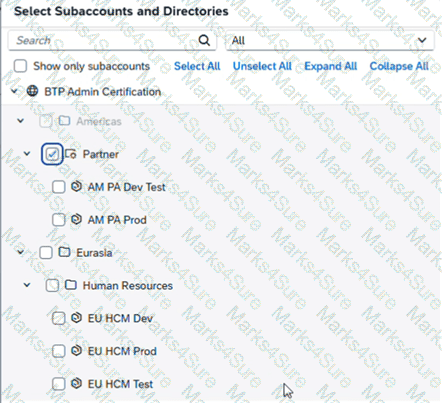Open the All filter dropdown
Image resolution: width=442 pixels, height=403 pixels.
[x=330, y=41]
